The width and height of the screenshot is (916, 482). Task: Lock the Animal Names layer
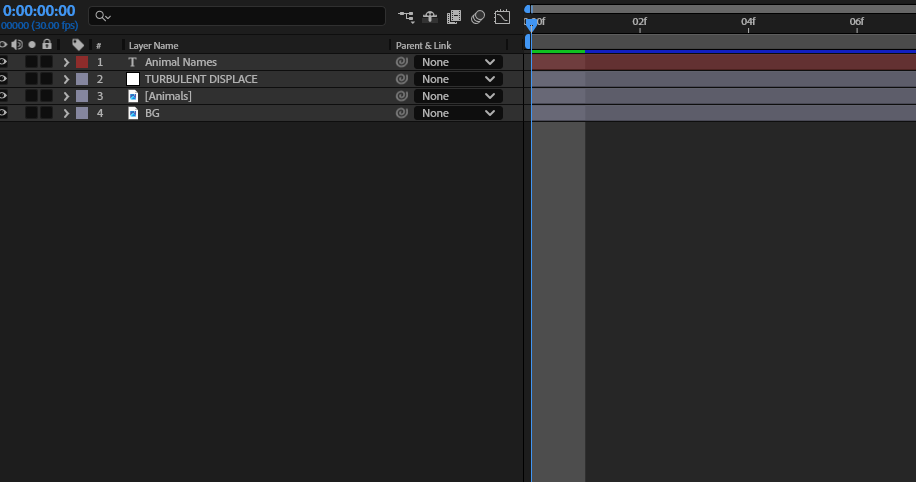(47, 62)
